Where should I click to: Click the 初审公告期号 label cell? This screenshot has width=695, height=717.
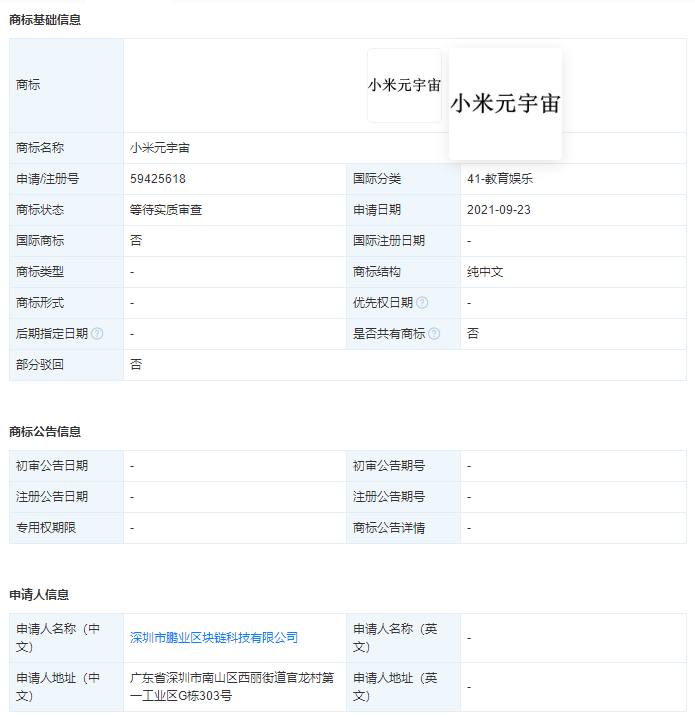[x=403, y=466]
